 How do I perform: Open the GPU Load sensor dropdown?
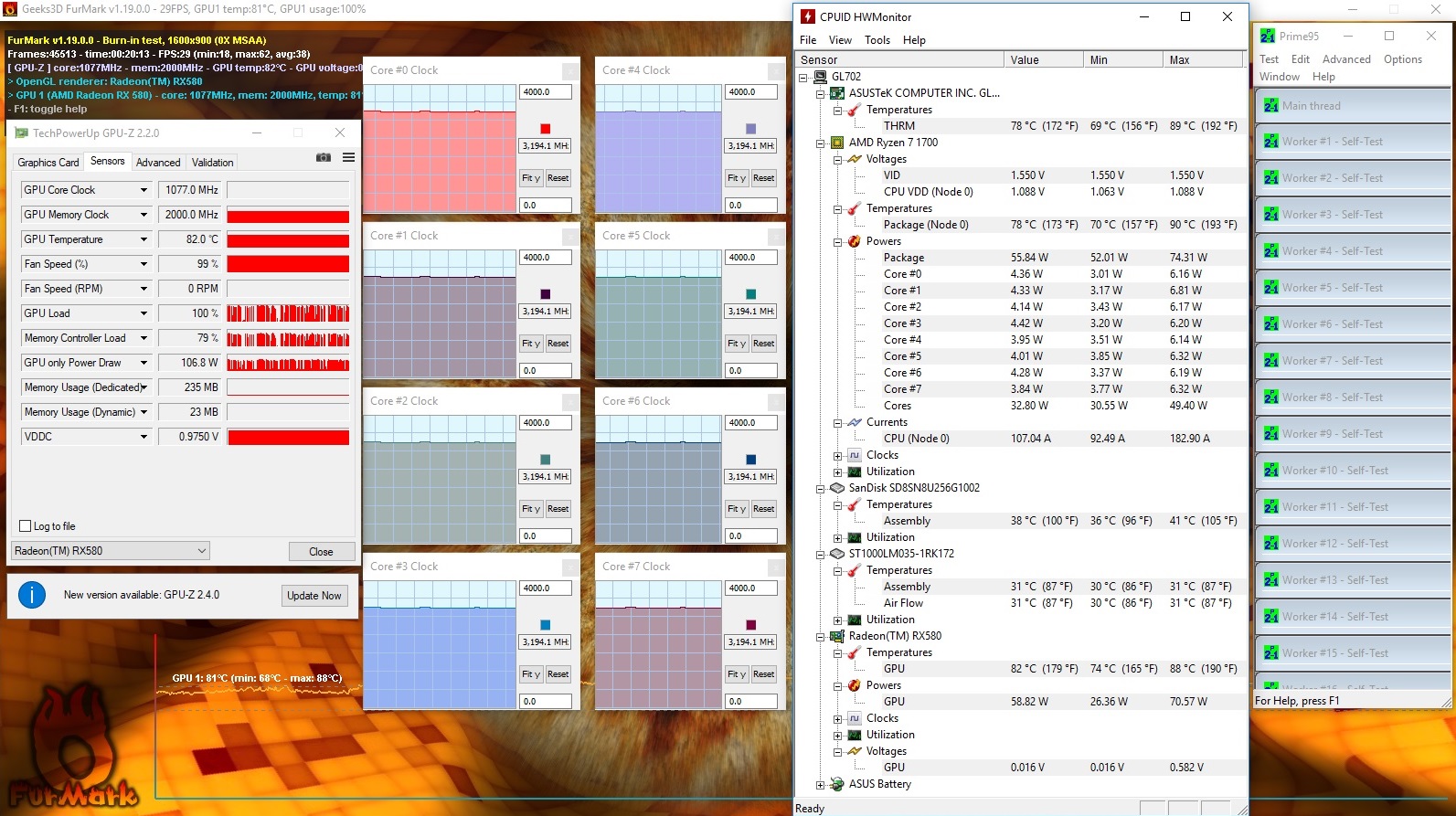[143, 313]
